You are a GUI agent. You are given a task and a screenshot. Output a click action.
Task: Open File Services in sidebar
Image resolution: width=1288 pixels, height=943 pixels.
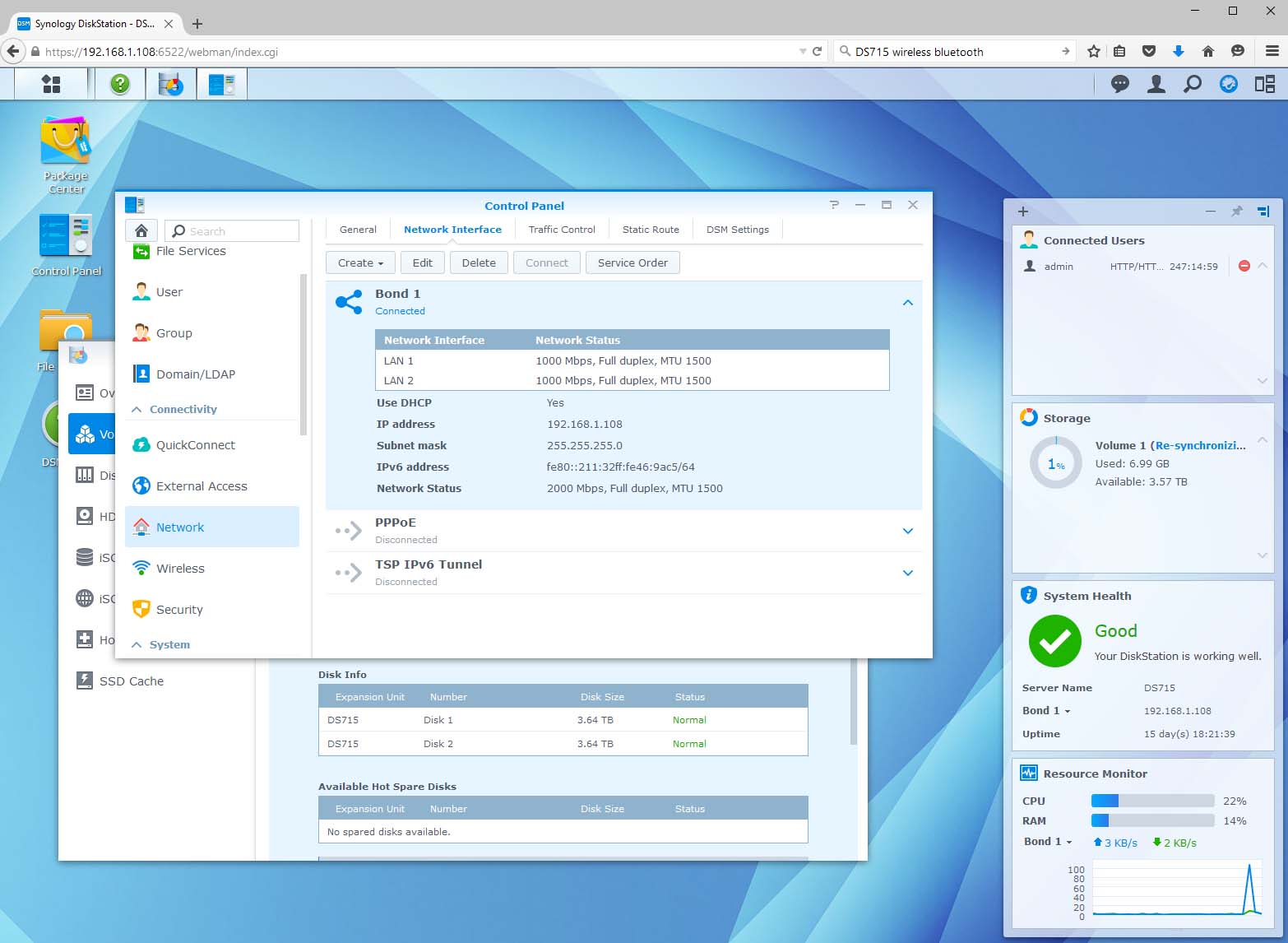212,251
